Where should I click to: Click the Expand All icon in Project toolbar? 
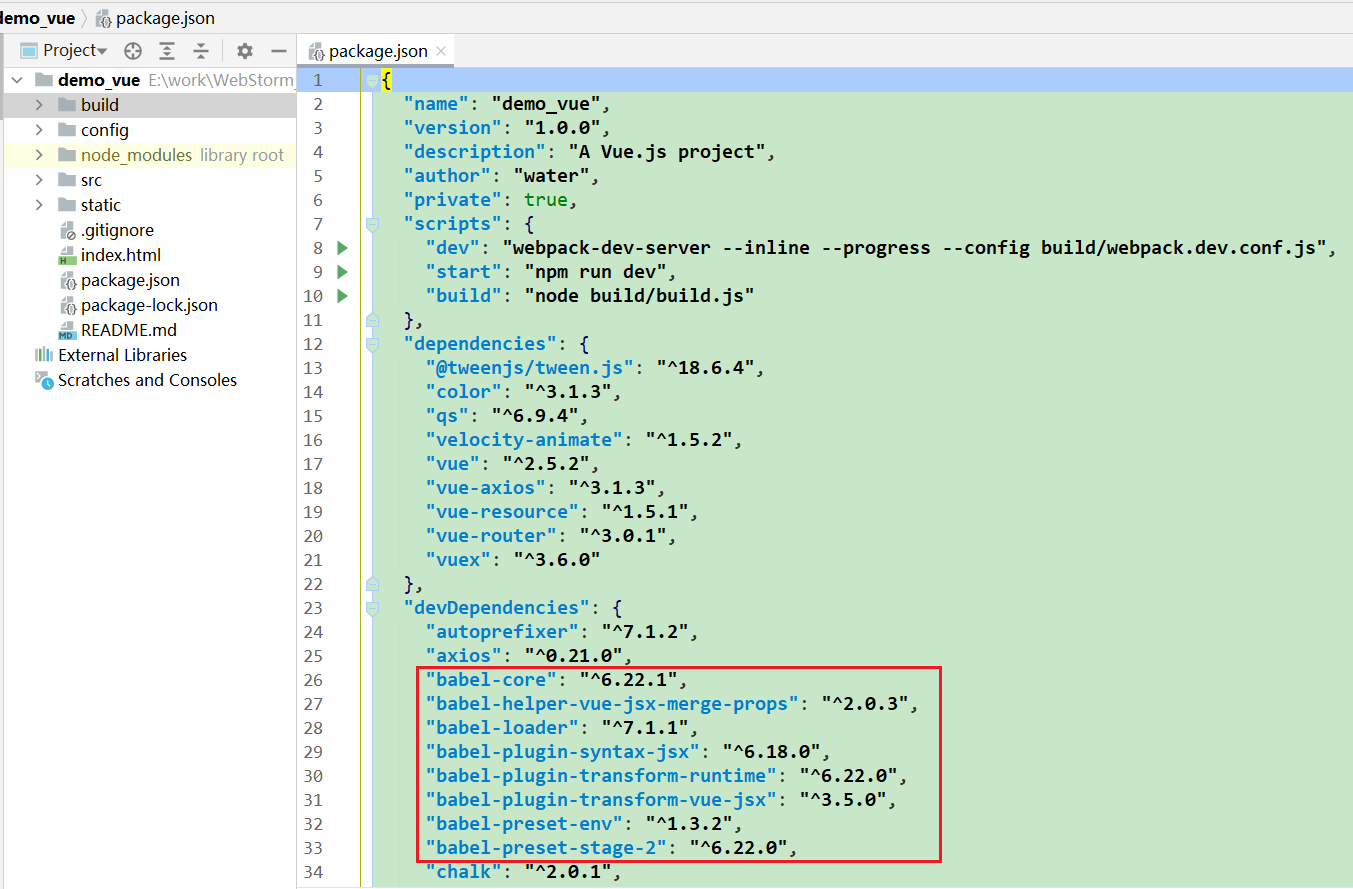point(167,50)
